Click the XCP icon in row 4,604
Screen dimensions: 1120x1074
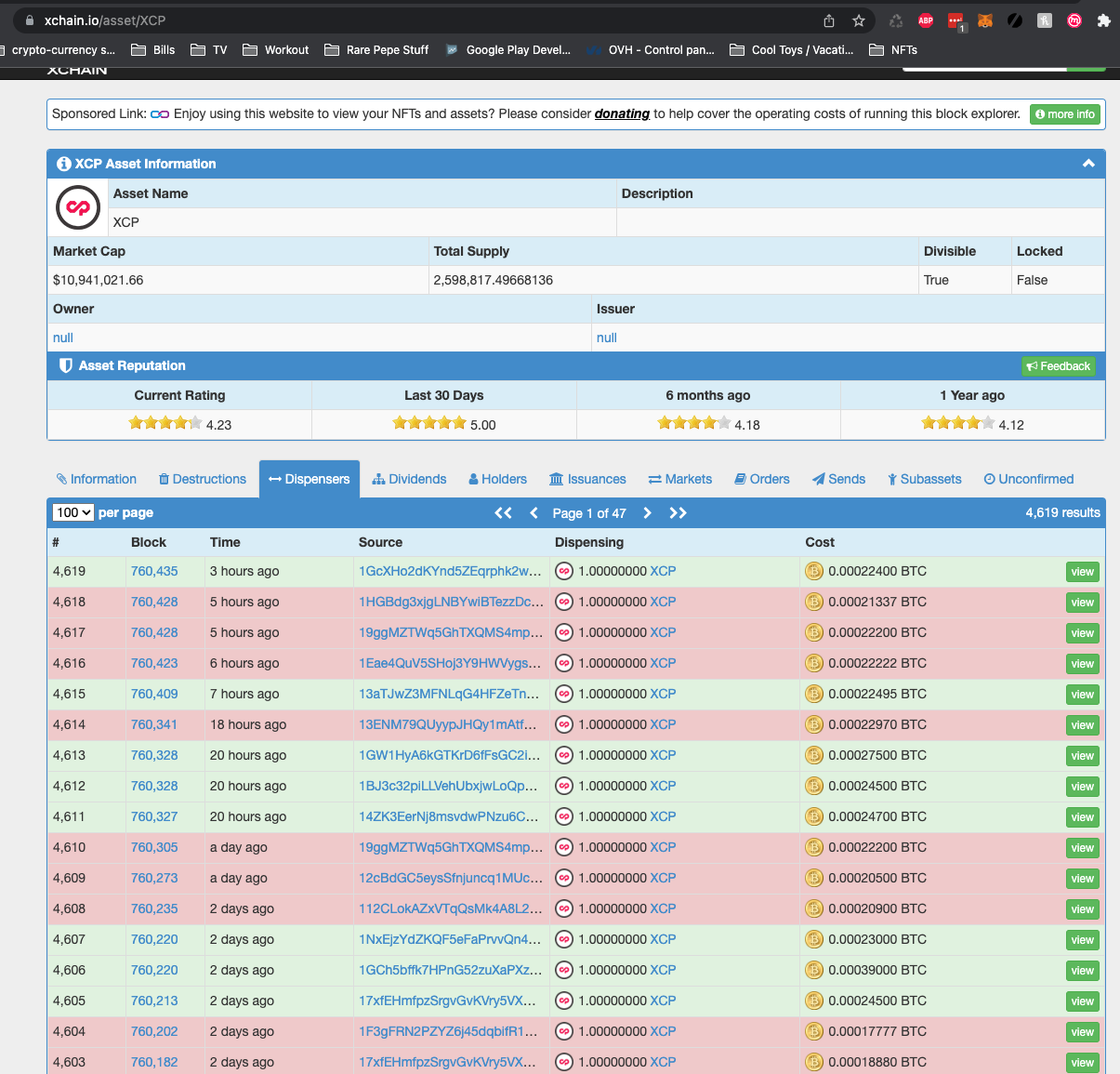point(564,1031)
